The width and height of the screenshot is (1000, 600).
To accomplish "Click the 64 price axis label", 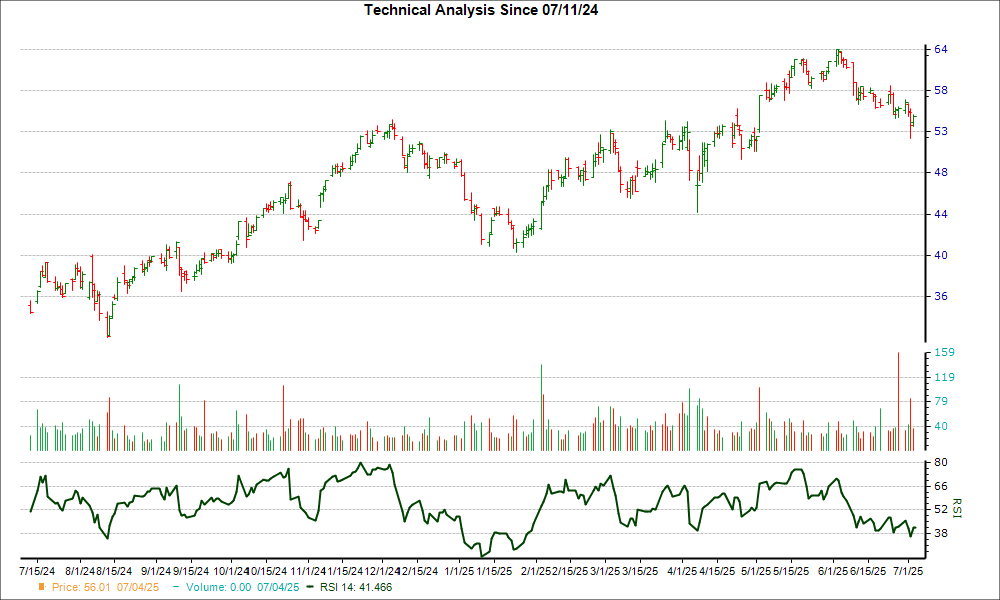I will click(941, 49).
